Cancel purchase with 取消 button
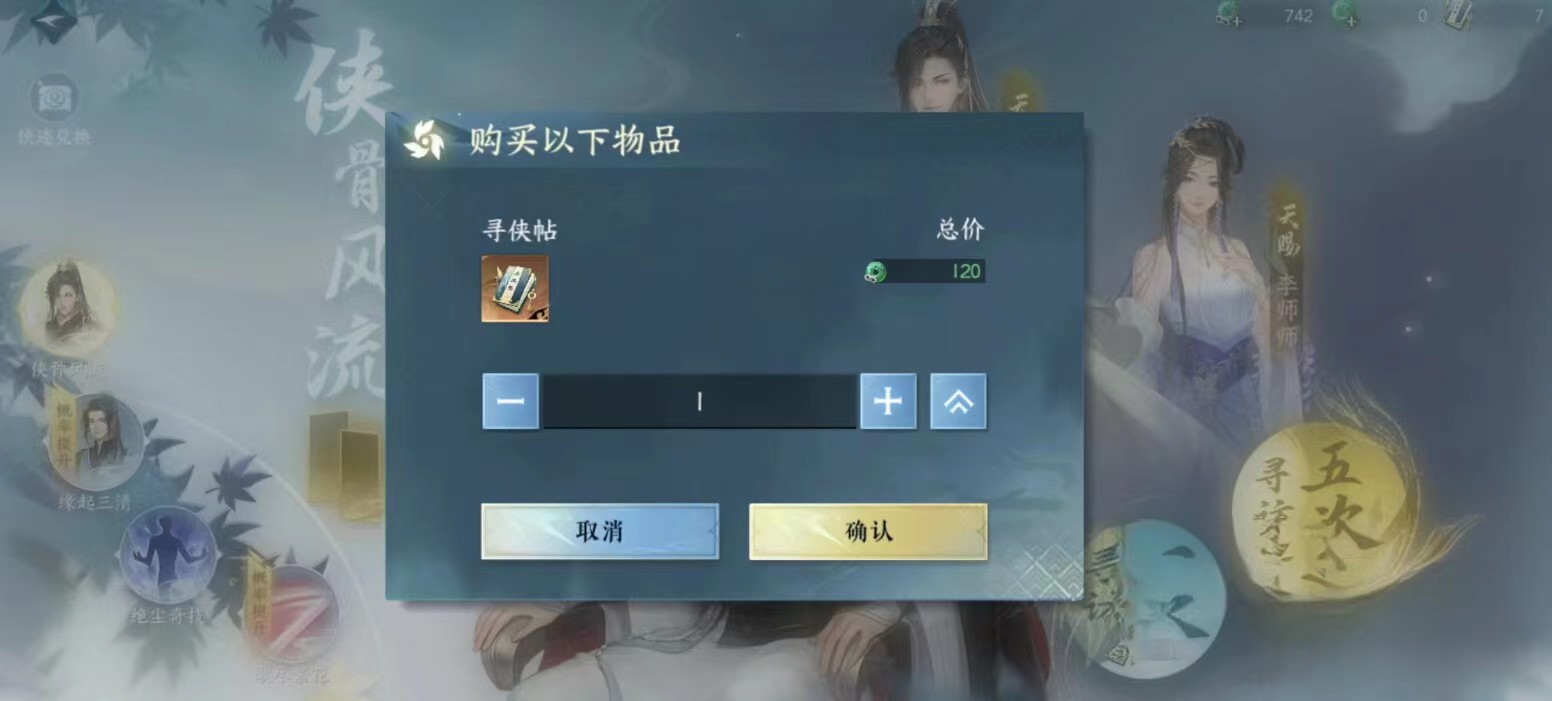Viewport: 1552px width, 701px height. [x=600, y=531]
